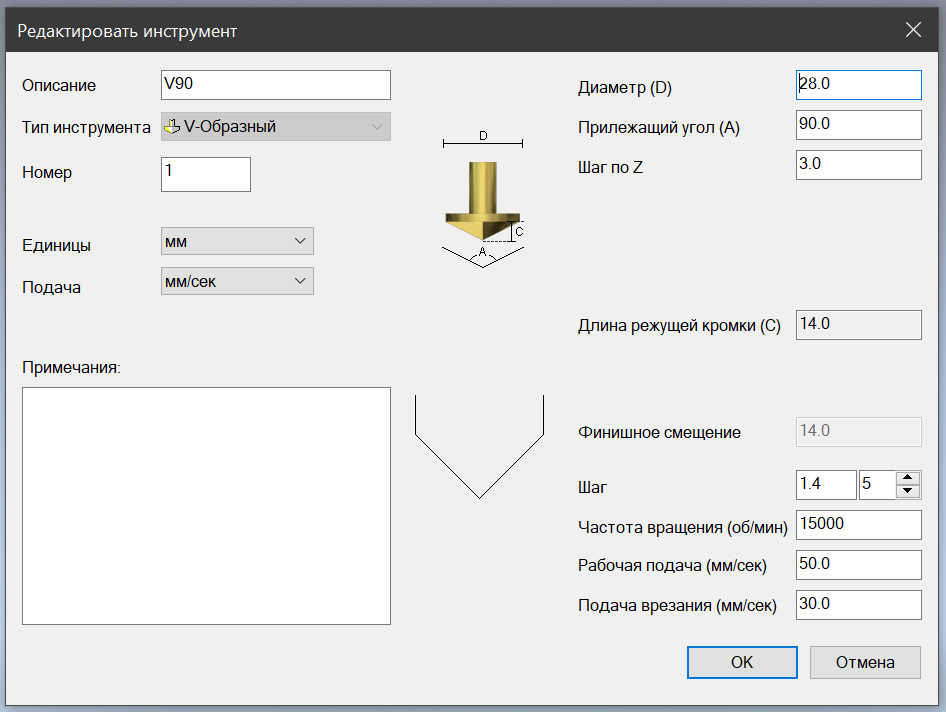
Task: Select the Подача врезания plunge rate field
Action: click(858, 605)
